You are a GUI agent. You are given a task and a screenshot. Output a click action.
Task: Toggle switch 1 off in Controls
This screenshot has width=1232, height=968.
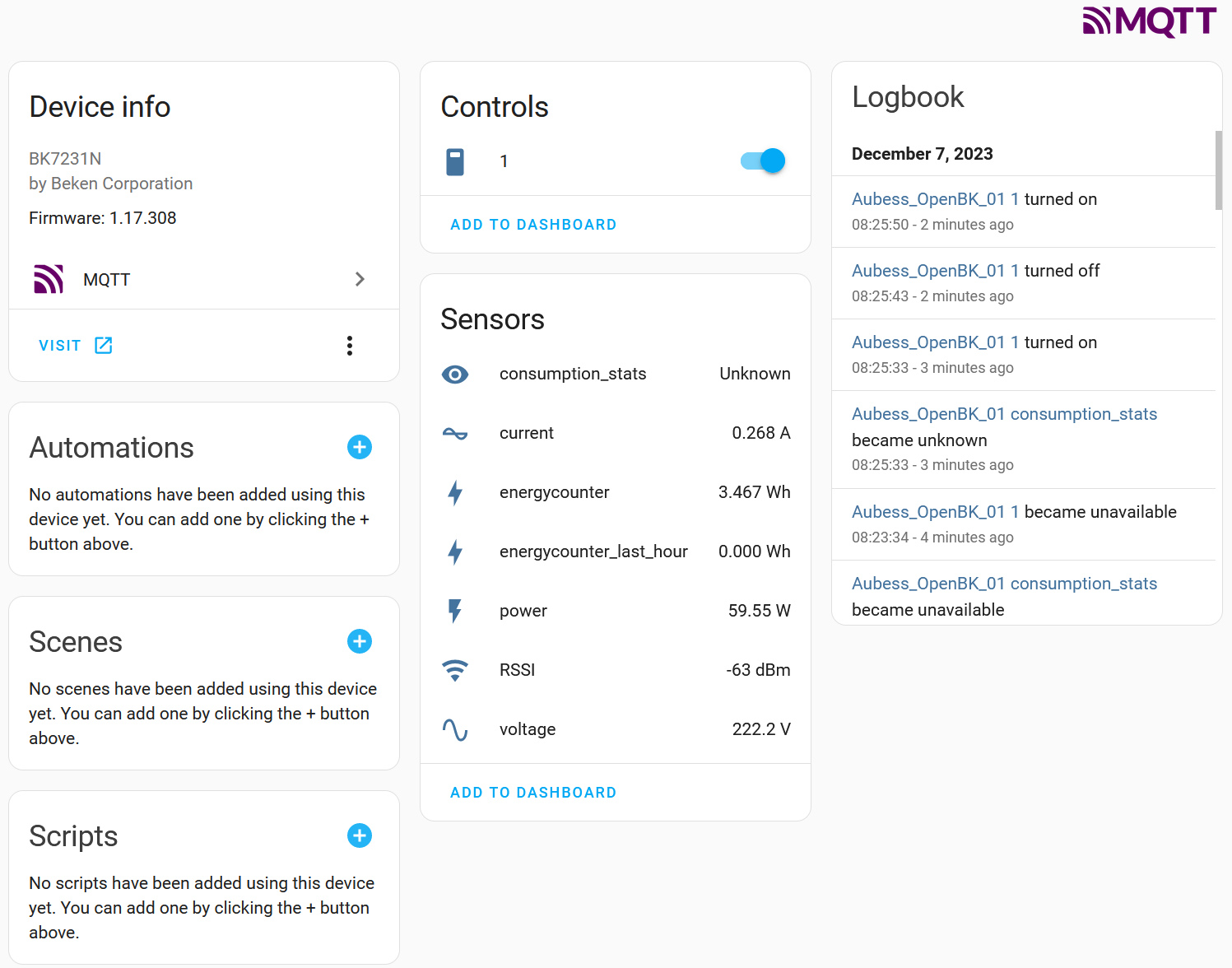pos(763,161)
